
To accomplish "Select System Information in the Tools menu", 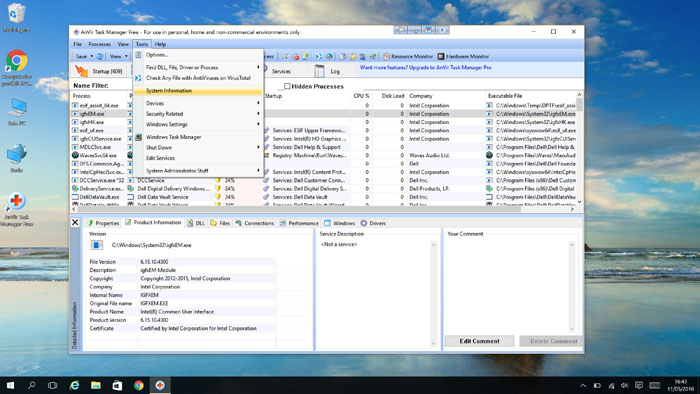I will (198, 91).
